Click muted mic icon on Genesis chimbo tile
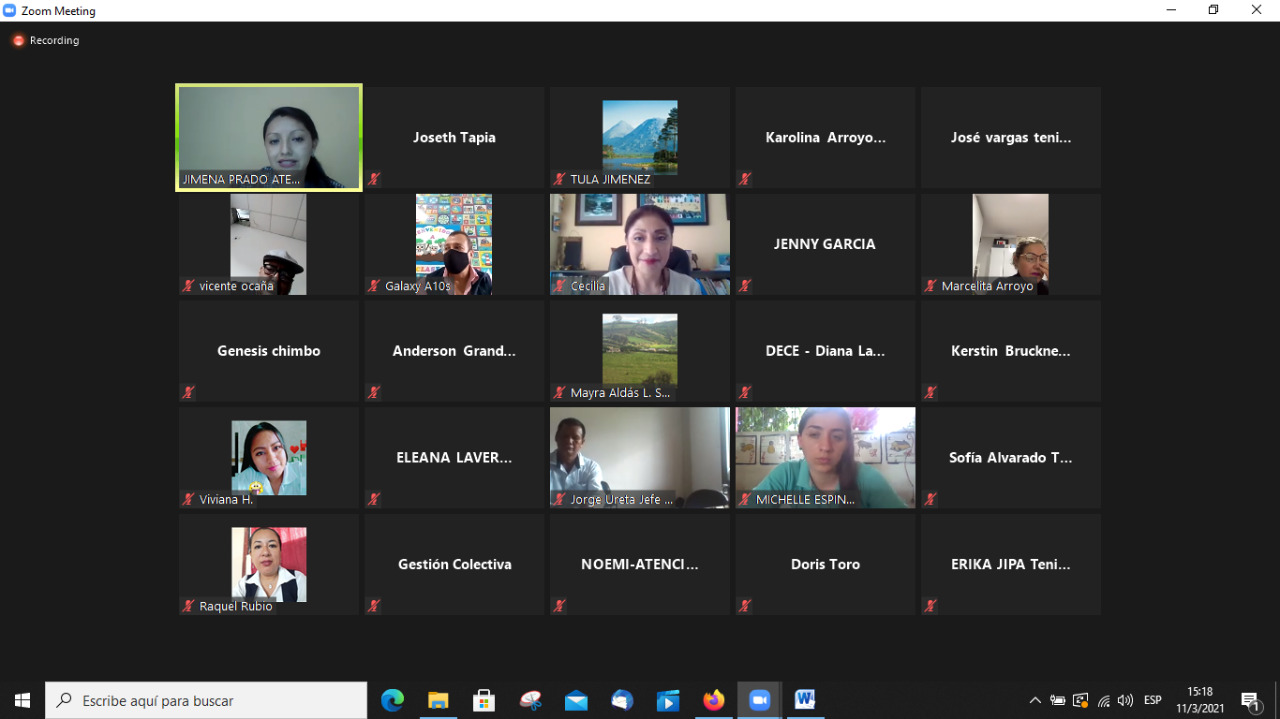This screenshot has width=1280, height=719. tap(188, 393)
